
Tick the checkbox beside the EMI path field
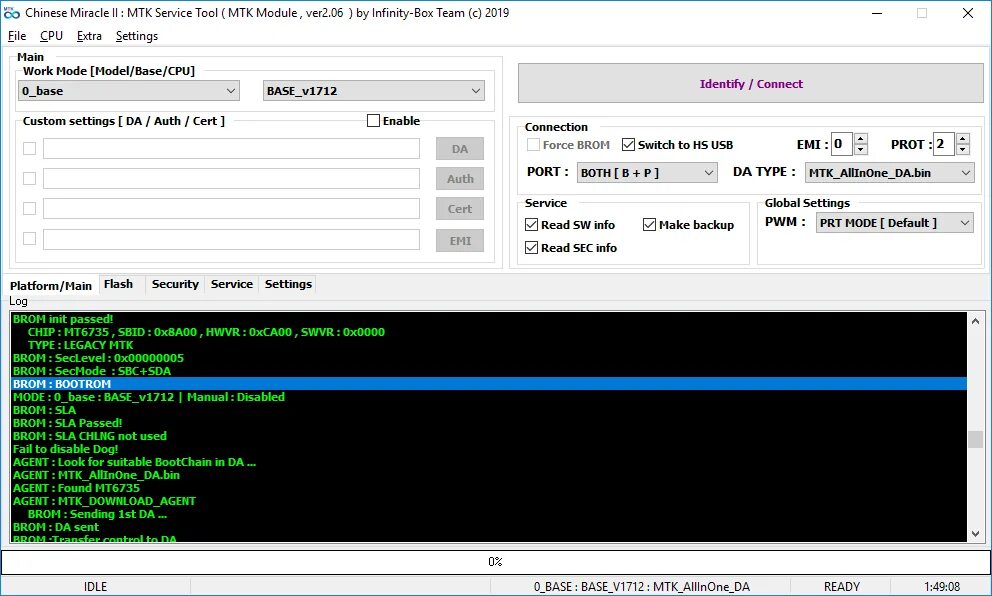(x=29, y=239)
